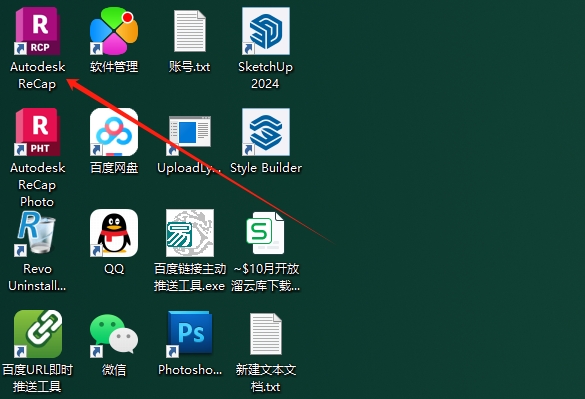
Task: Click the "Style Builder" label text
Action: [266, 168]
